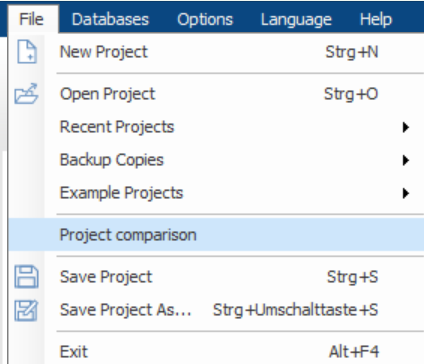Click the Recent Projects menu label
The image size is (424, 364).
[x=117, y=127]
